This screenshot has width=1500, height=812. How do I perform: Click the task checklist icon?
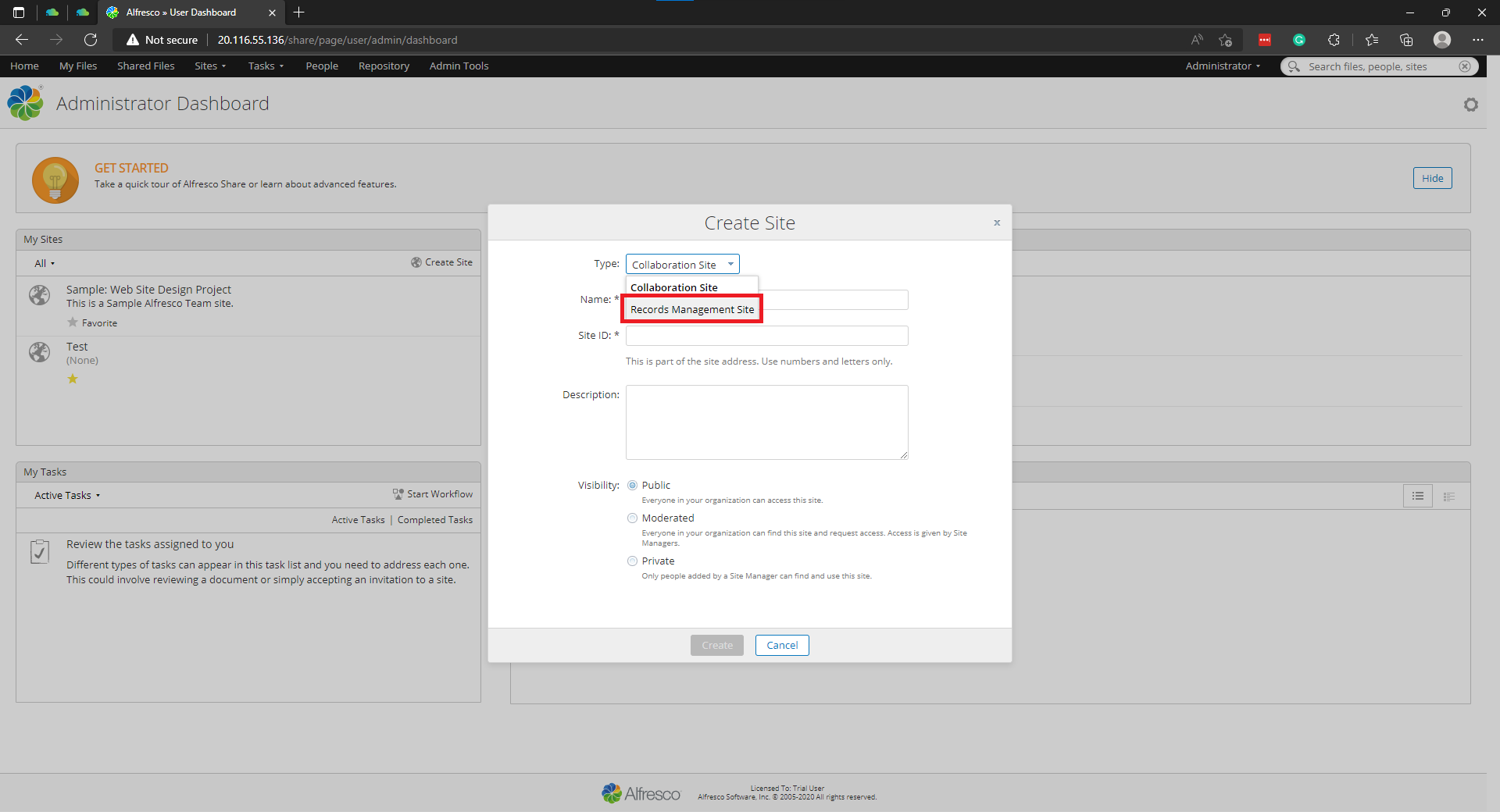pos(40,551)
